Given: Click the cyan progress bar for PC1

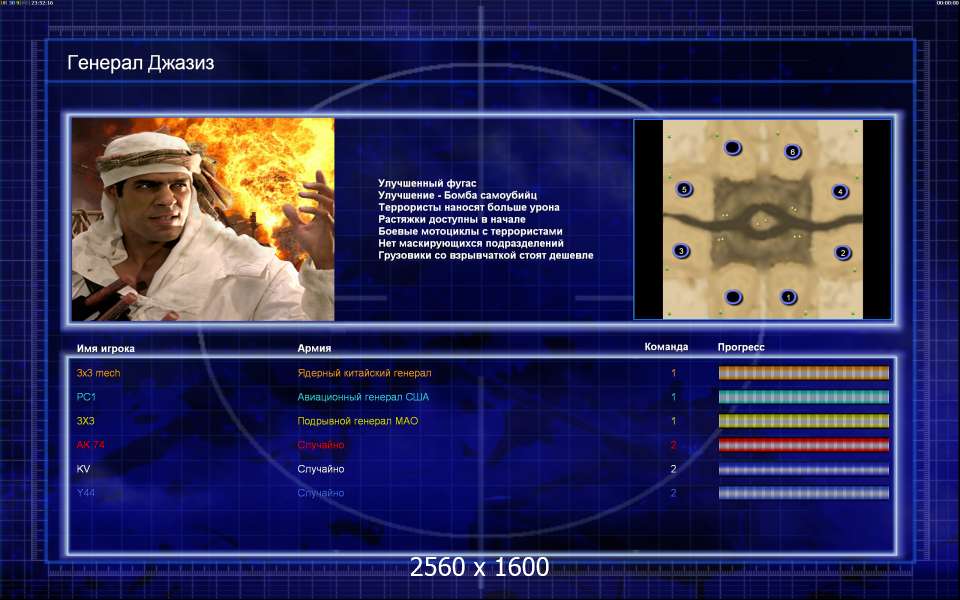Looking at the screenshot, I should pyautogui.click(x=803, y=397).
